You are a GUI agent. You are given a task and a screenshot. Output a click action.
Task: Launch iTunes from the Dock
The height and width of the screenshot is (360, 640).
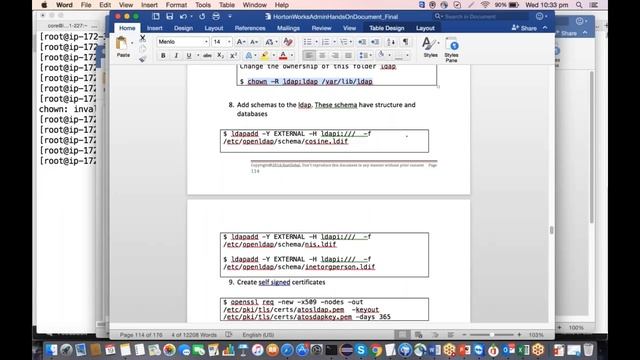[257, 350]
